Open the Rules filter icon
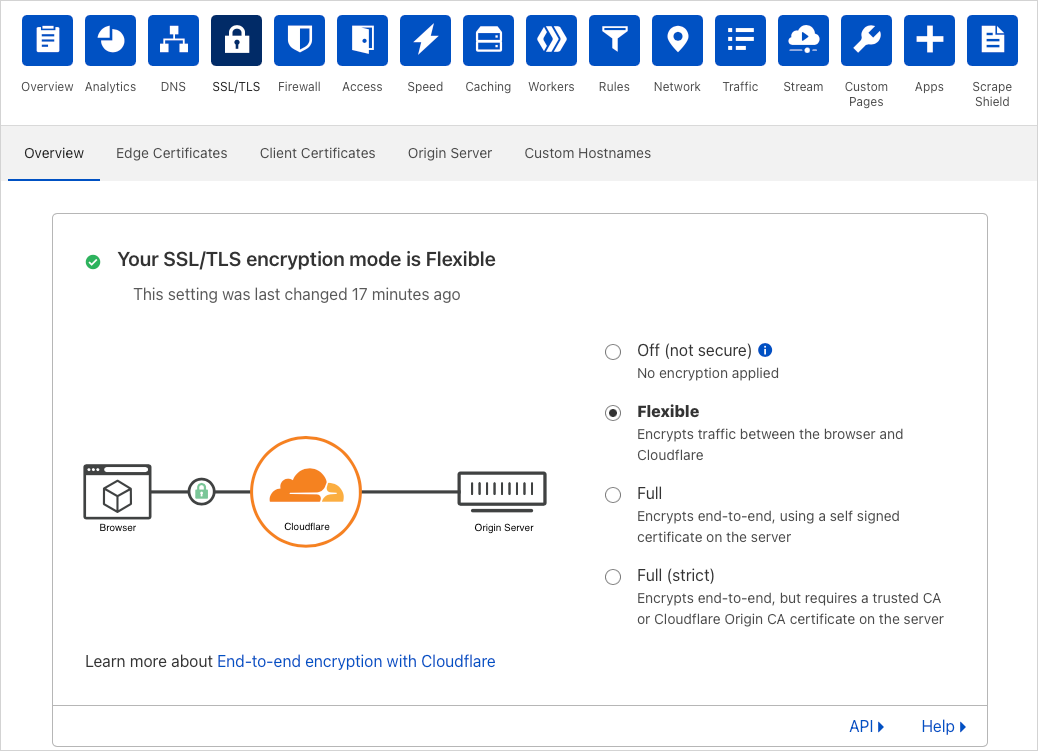Viewport: 1038px width, 751px height. [614, 40]
